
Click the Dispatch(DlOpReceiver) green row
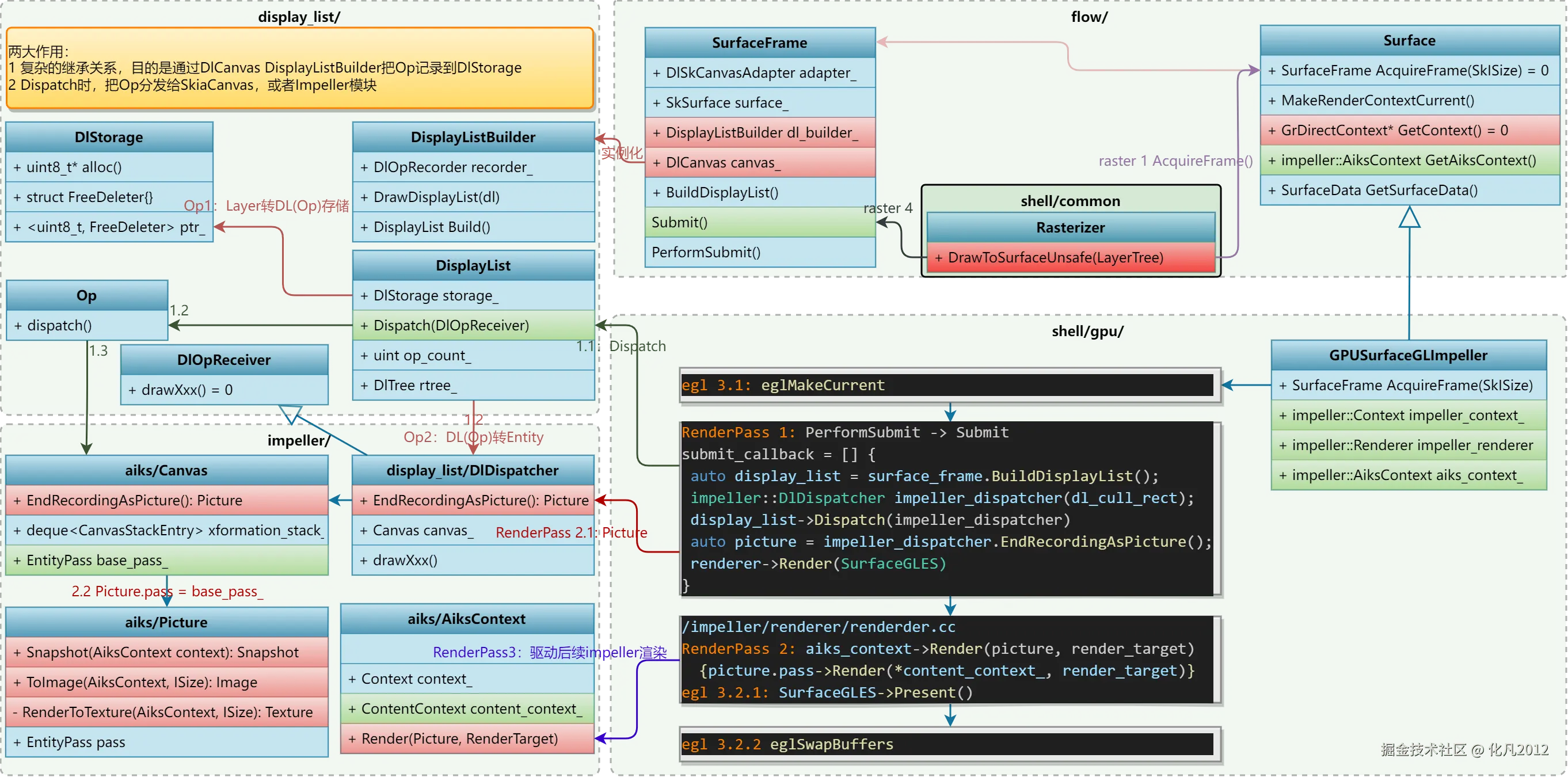point(473,326)
